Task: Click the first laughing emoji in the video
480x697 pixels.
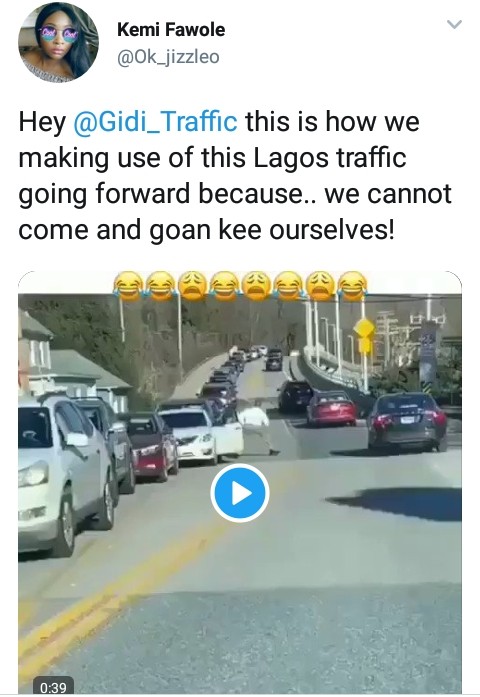Action: click(128, 286)
